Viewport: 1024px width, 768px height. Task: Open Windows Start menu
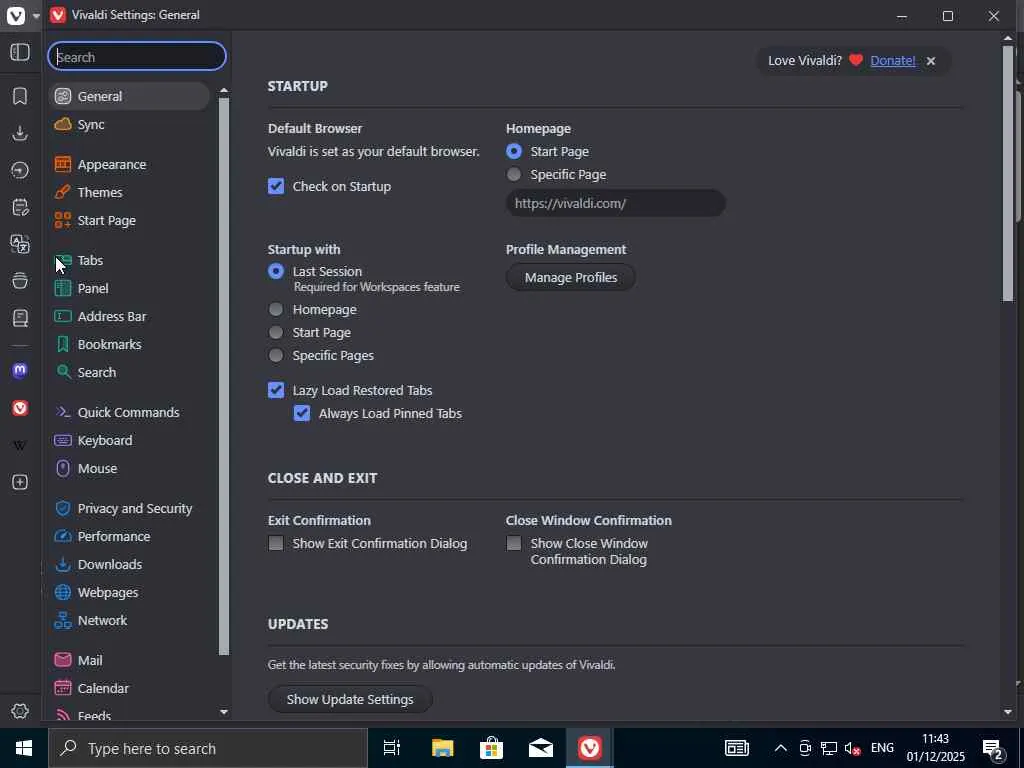[24, 748]
